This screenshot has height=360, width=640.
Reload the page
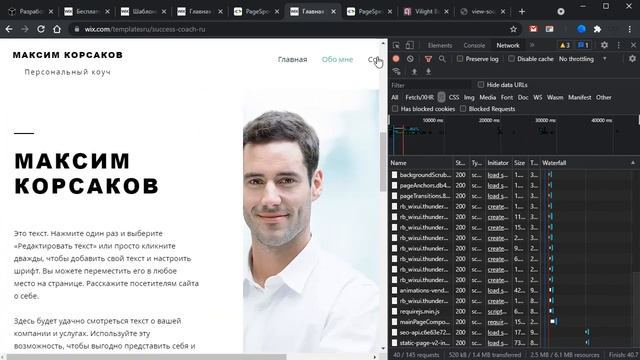(41, 29)
